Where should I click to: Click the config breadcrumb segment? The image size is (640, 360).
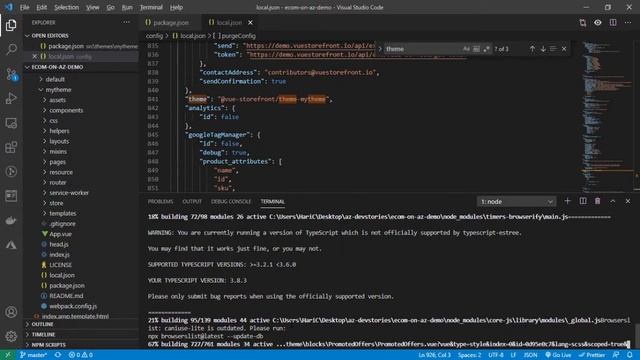tap(154, 36)
